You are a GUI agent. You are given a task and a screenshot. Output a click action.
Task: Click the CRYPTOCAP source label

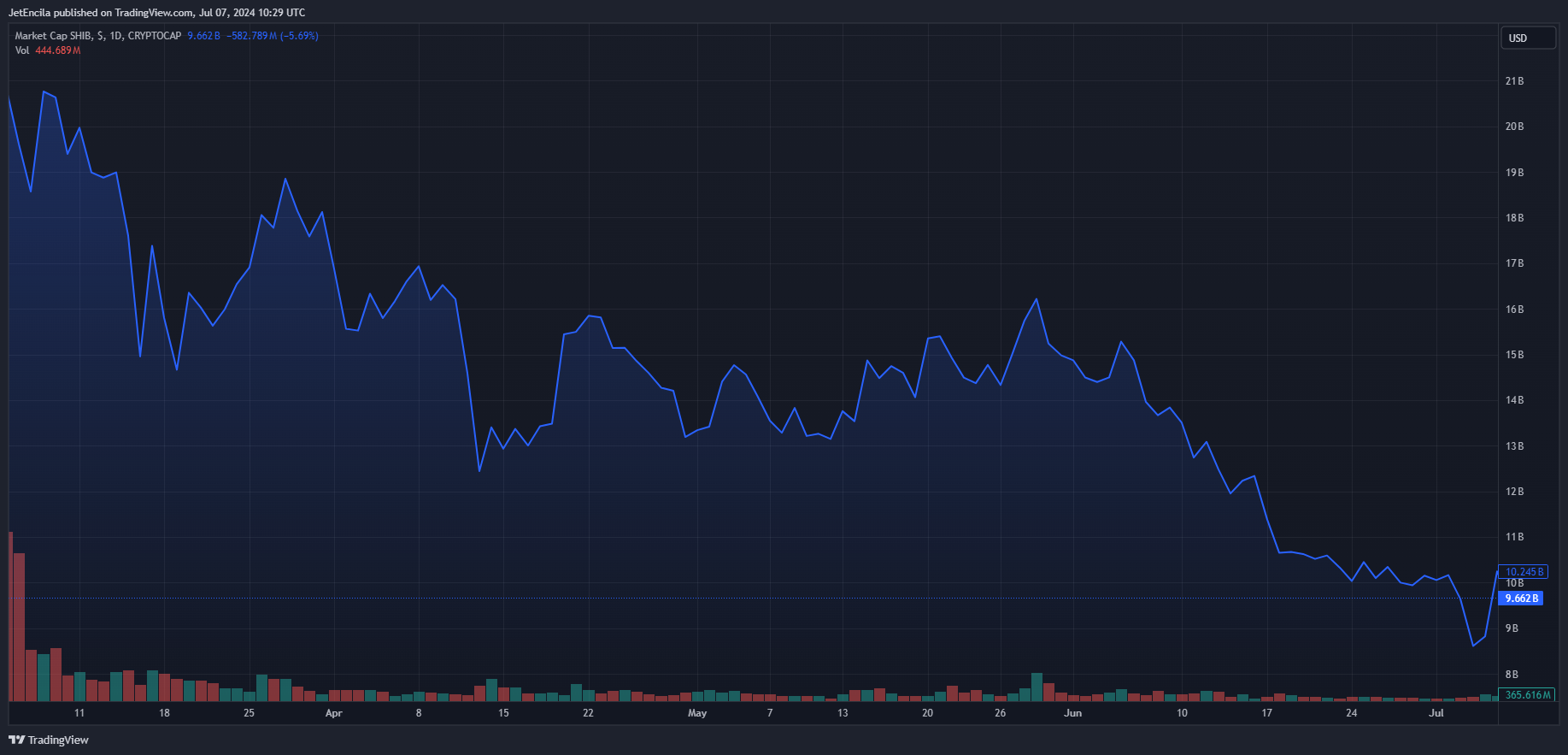click(155, 36)
